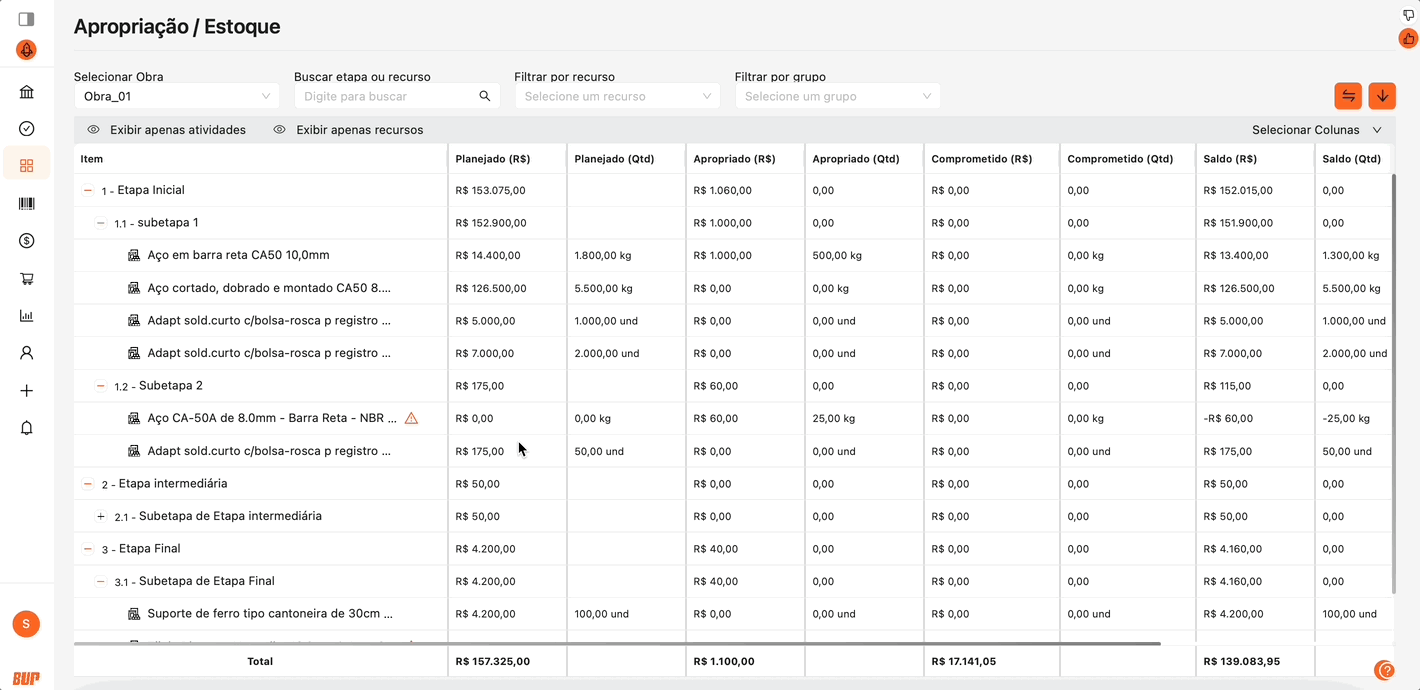The height and width of the screenshot is (690, 1420).
Task: Collapse the 1 - Etapa Inicial row
Action: click(88, 190)
